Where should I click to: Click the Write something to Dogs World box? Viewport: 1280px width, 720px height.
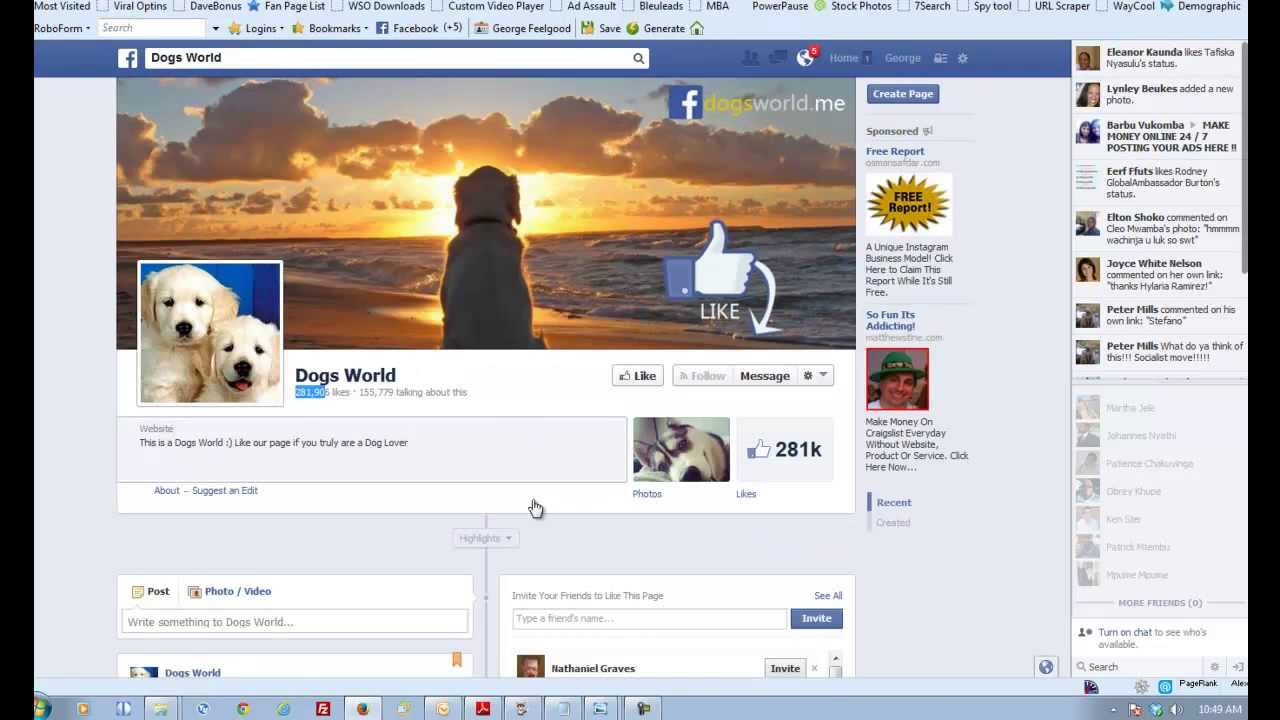[295, 622]
